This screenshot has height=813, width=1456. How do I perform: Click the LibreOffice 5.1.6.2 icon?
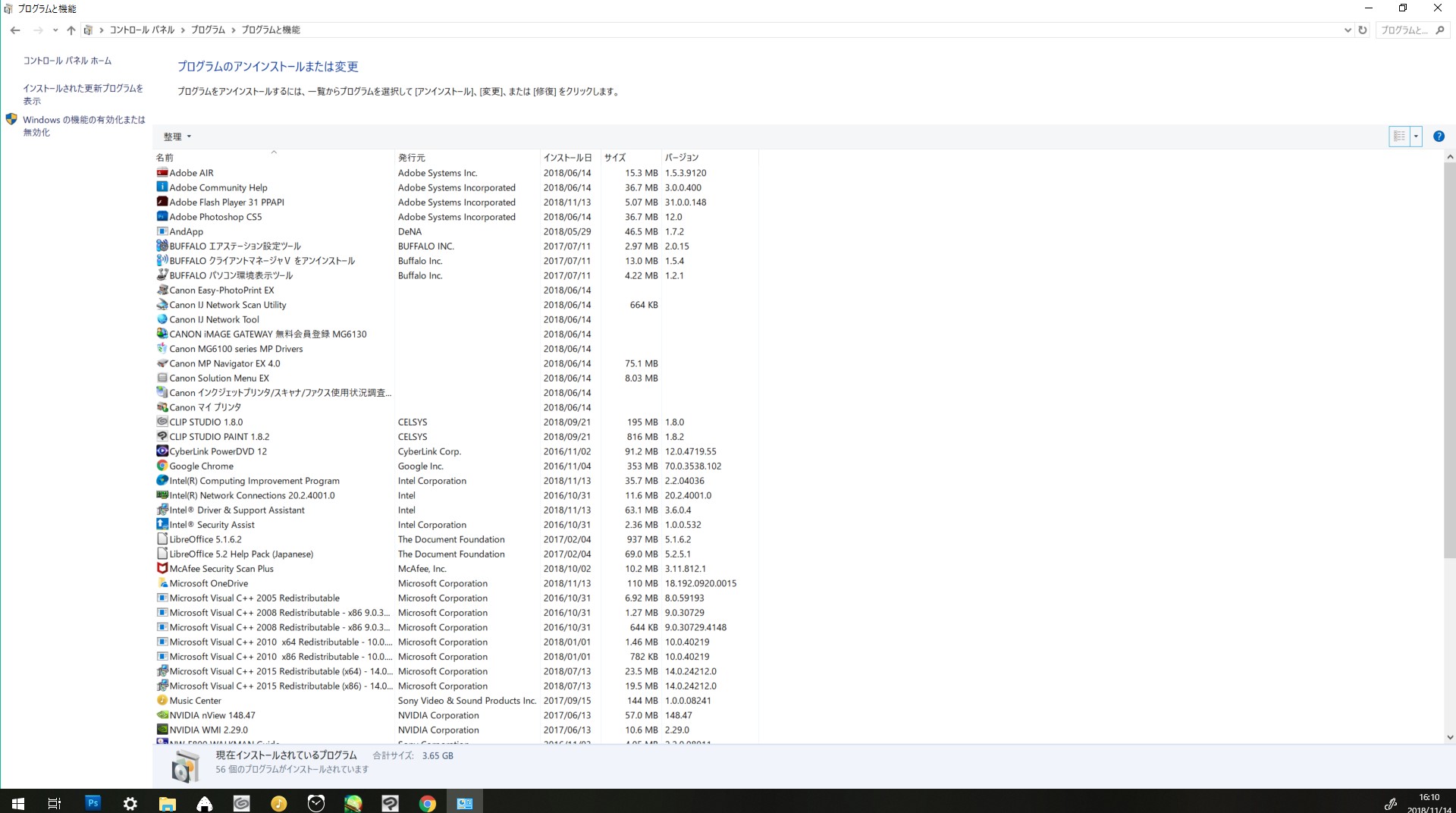(162, 539)
